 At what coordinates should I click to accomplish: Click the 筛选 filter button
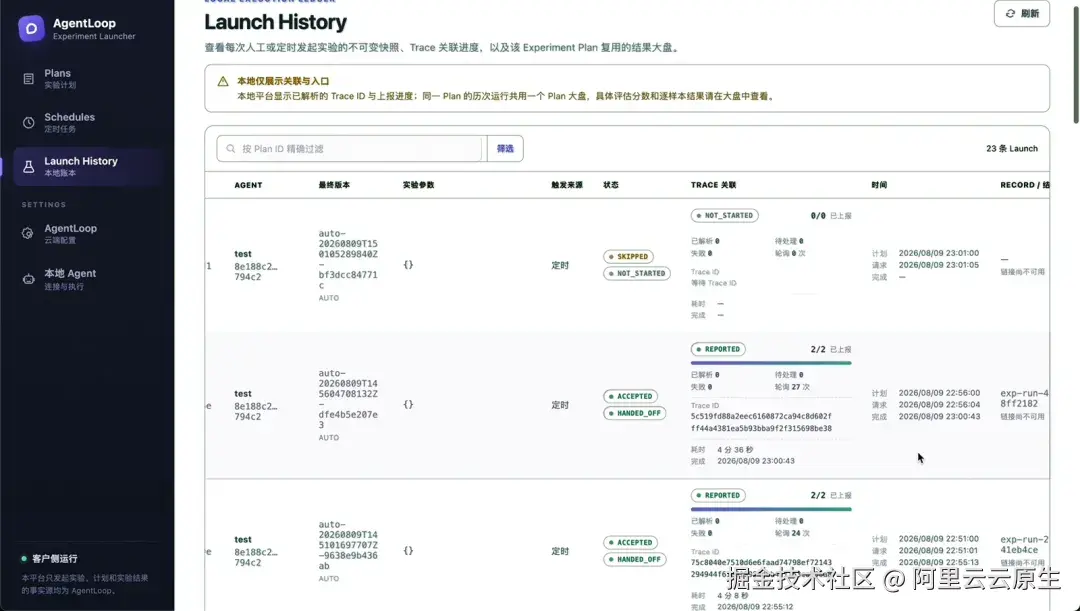click(x=505, y=149)
